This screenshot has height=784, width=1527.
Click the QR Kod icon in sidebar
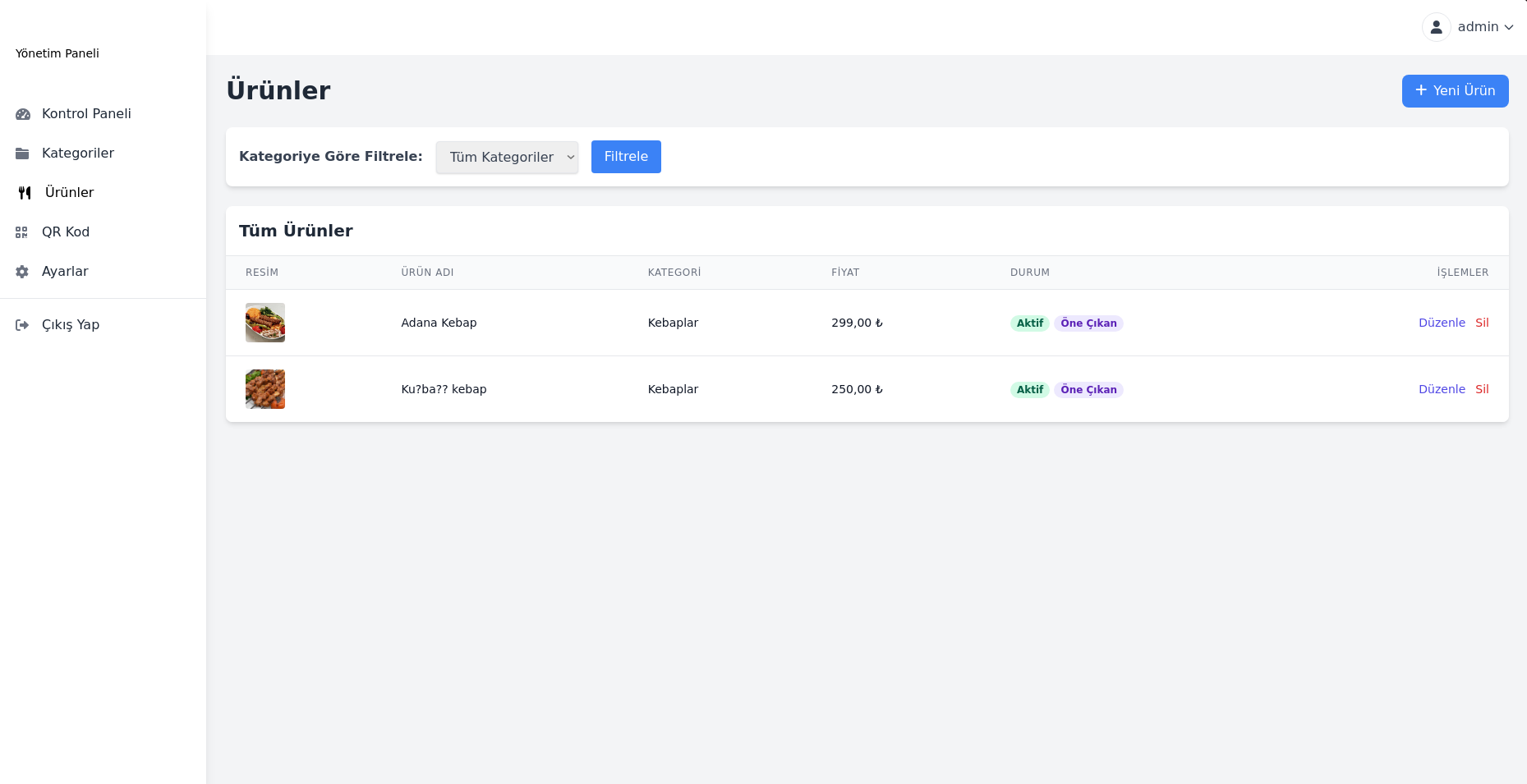[22, 232]
